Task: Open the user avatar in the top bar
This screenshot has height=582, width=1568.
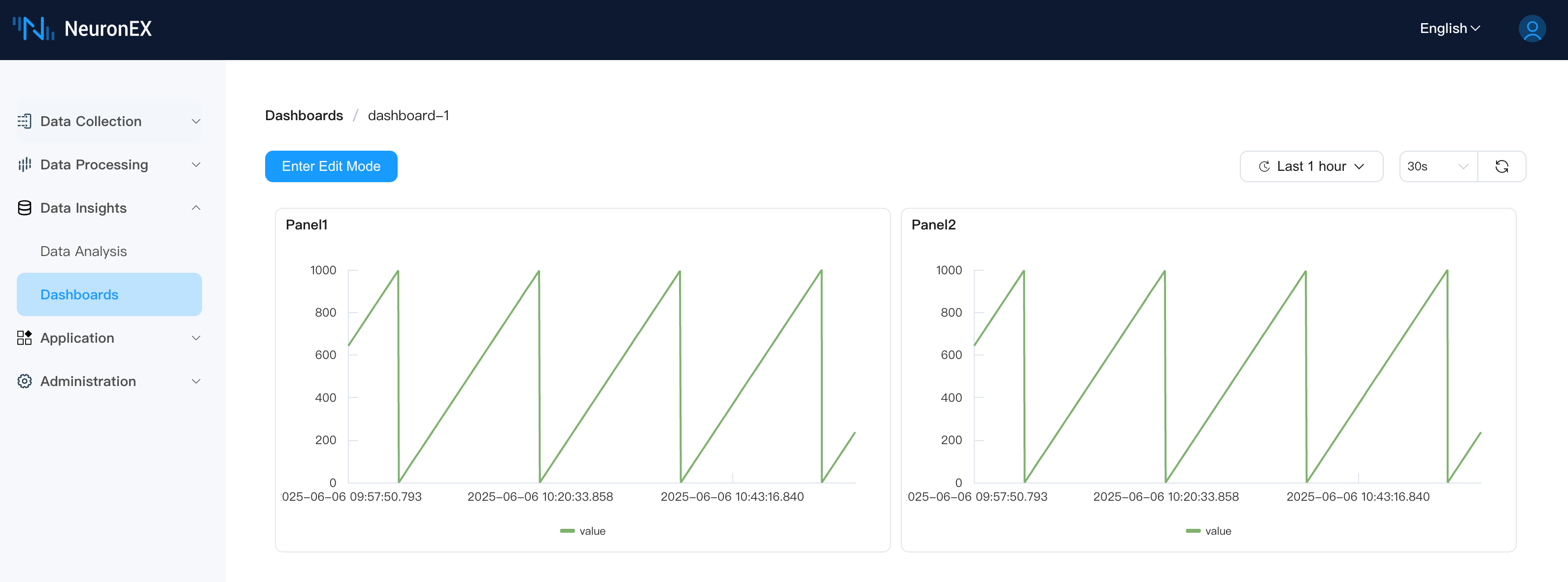Action: [x=1532, y=28]
